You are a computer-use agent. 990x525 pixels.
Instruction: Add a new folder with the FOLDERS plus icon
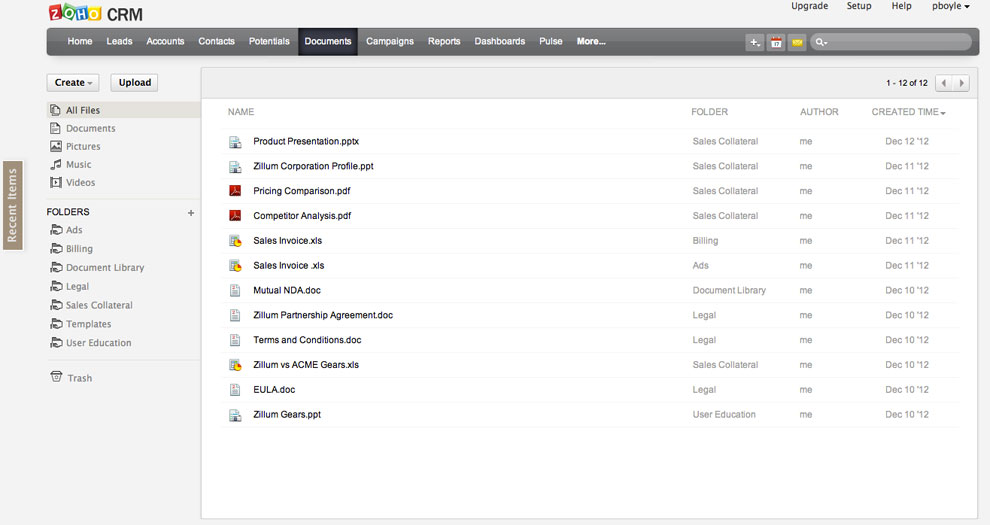pos(191,213)
